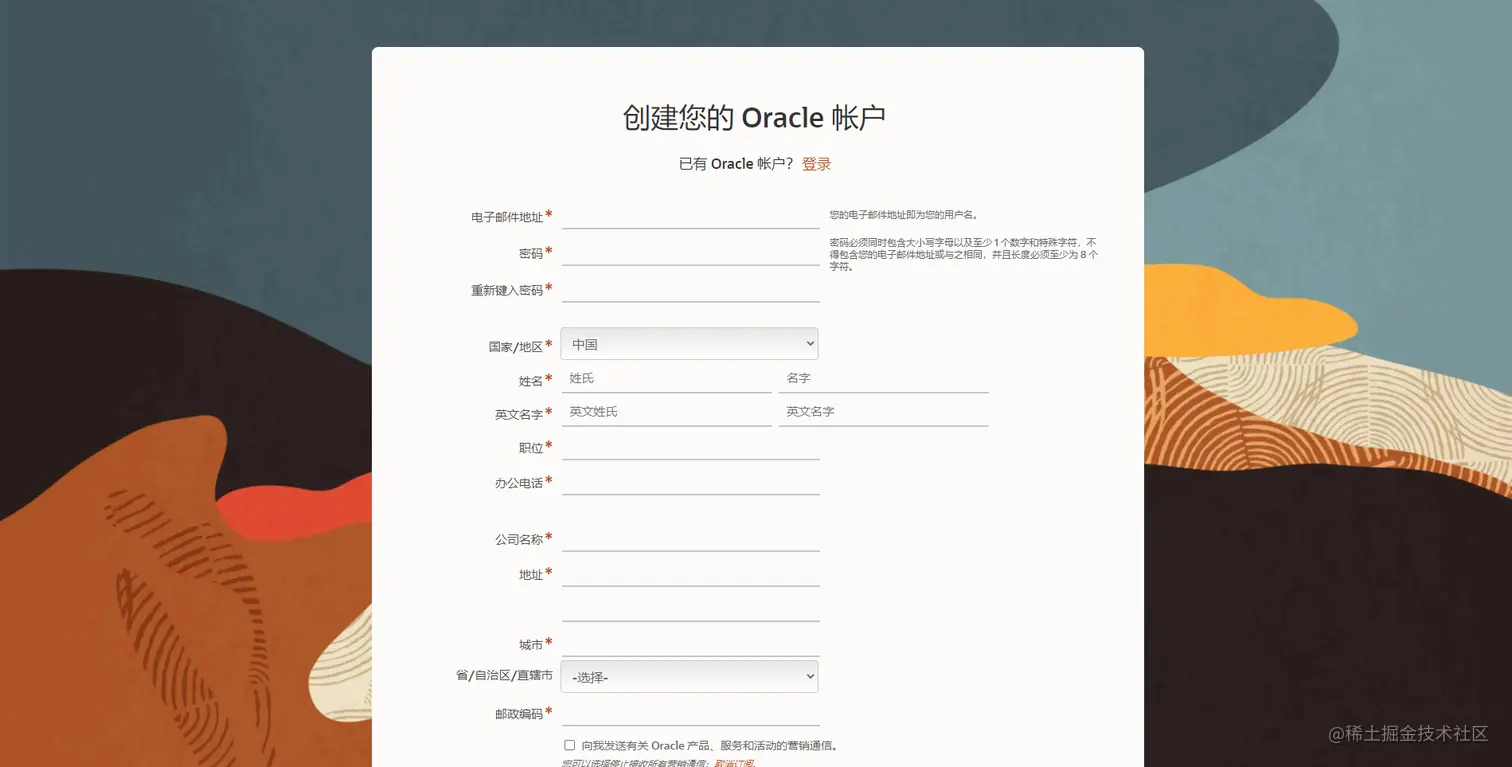Focus the first 地址 address line field
The height and width of the screenshot is (767, 1512).
click(x=690, y=573)
